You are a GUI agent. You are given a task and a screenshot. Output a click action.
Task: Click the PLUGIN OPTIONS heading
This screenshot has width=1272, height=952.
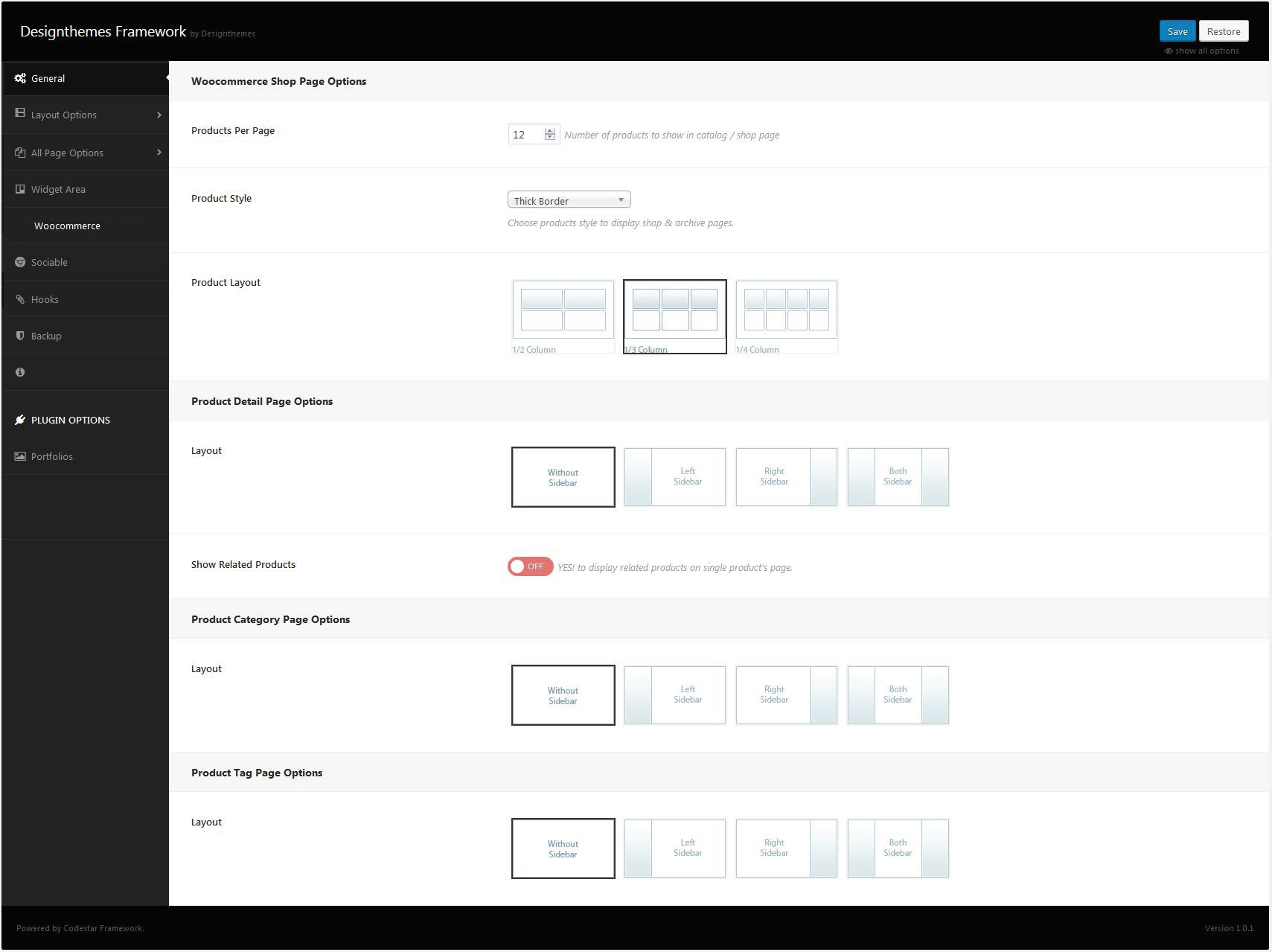tap(71, 420)
